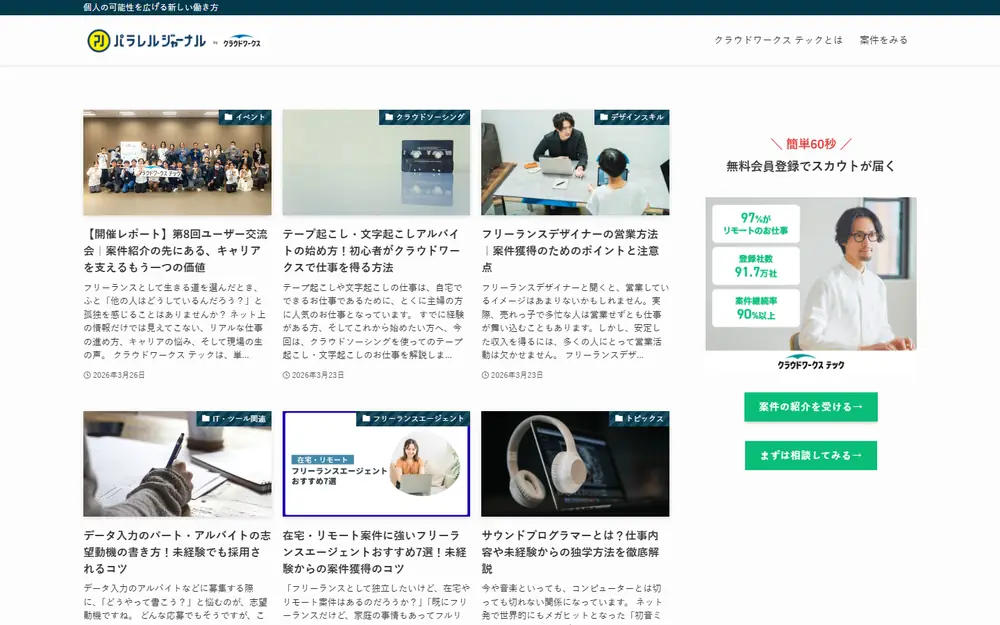1000x625 pixels.
Task: Open the トピックス category tag
Action: [x=639, y=418]
